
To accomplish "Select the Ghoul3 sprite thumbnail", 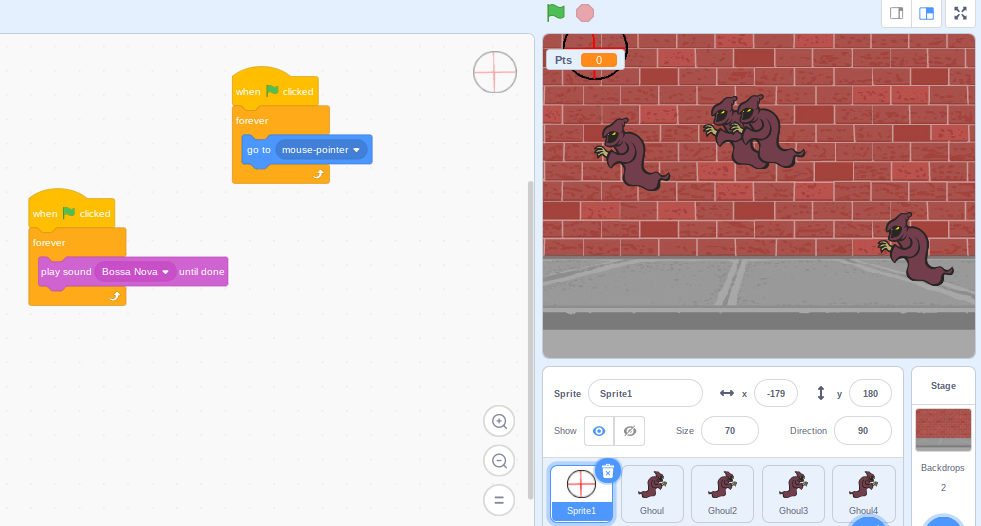I will (x=793, y=492).
